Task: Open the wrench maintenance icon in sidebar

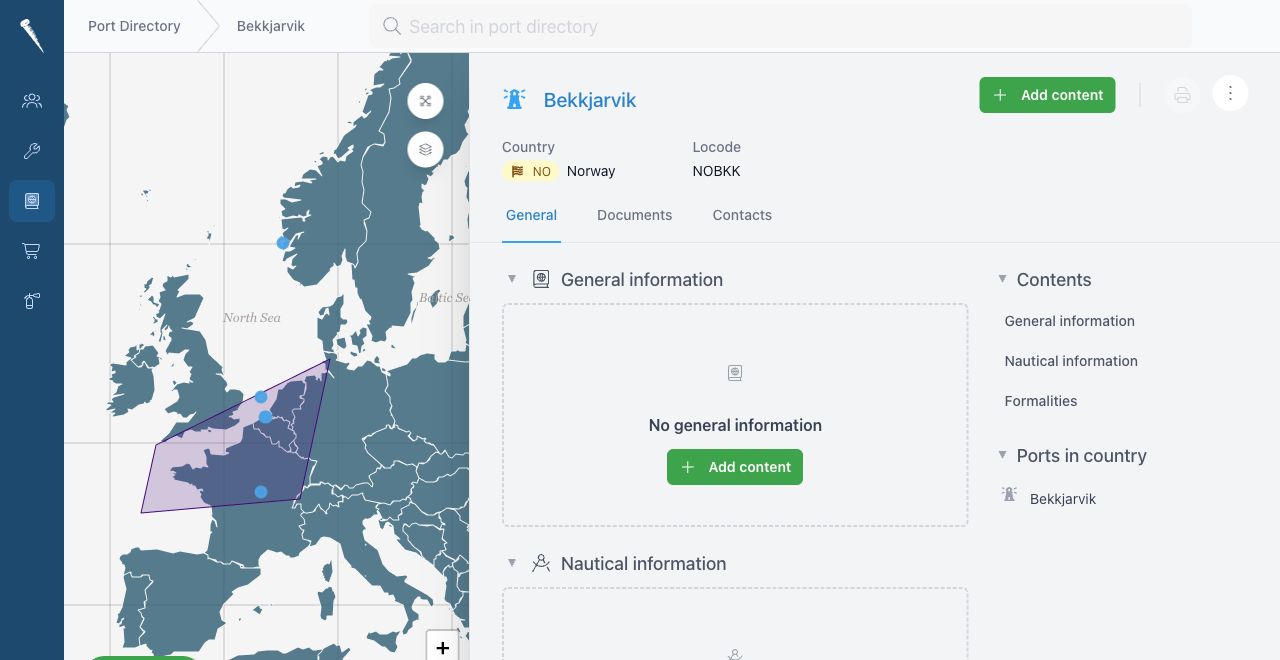Action: click(x=32, y=151)
